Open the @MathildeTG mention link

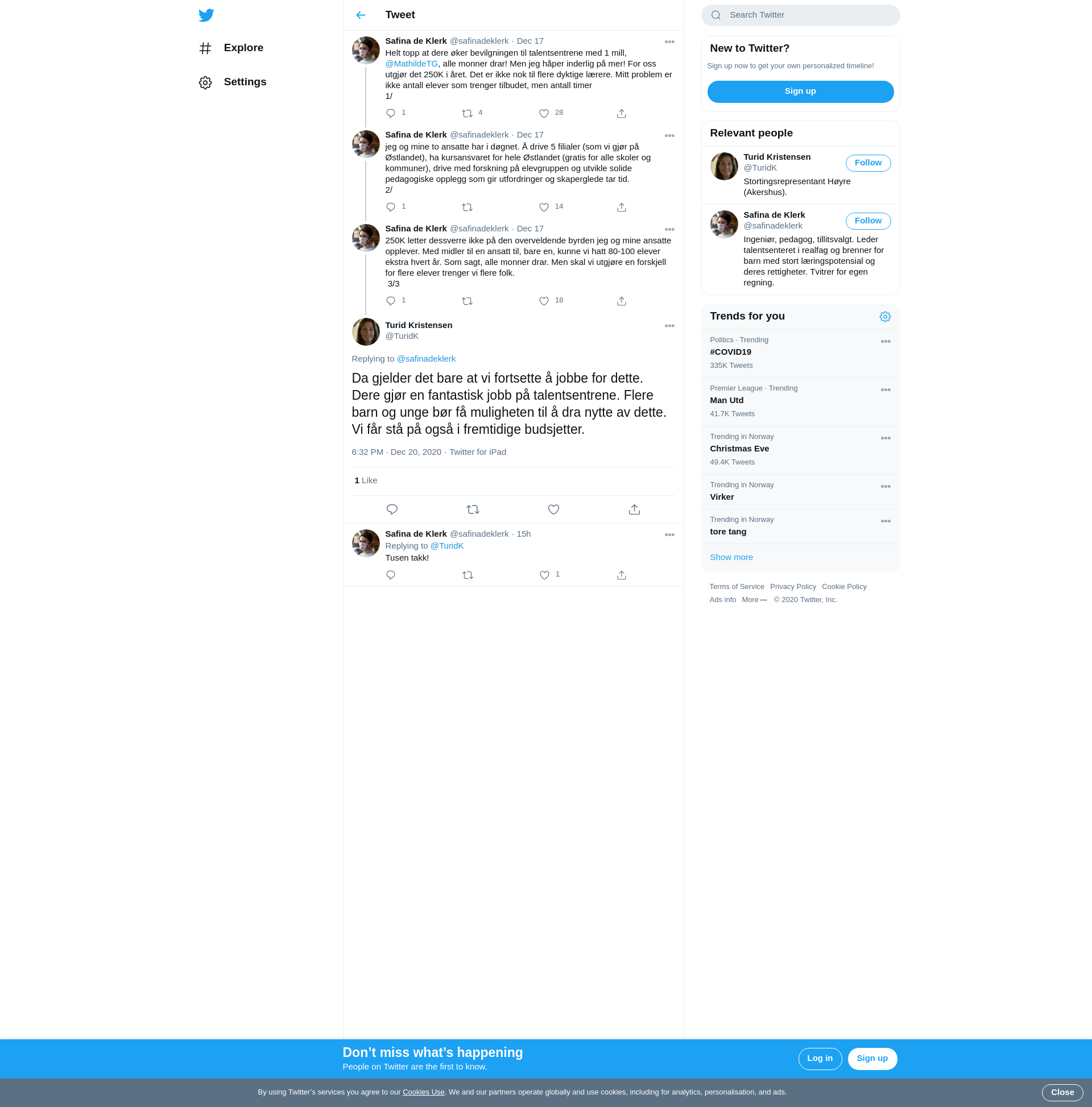tap(412, 64)
